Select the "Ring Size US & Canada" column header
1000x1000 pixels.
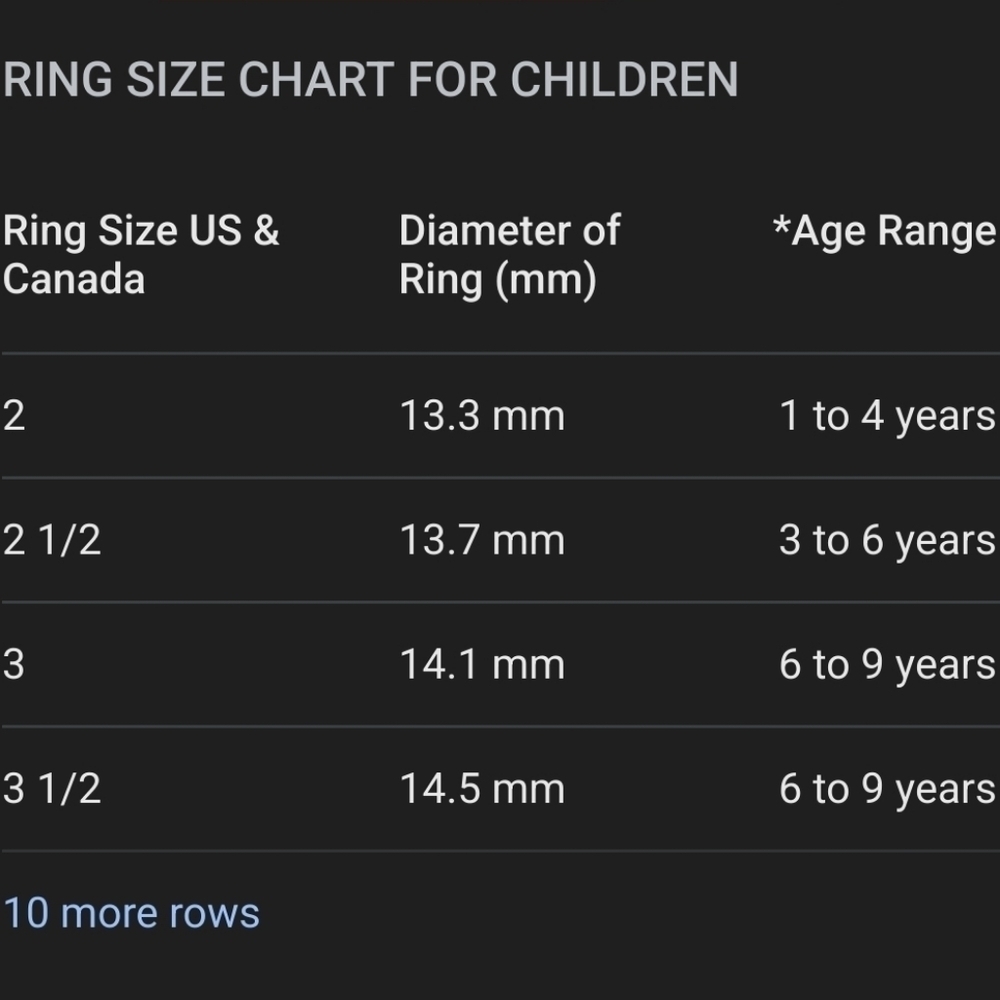point(142,254)
